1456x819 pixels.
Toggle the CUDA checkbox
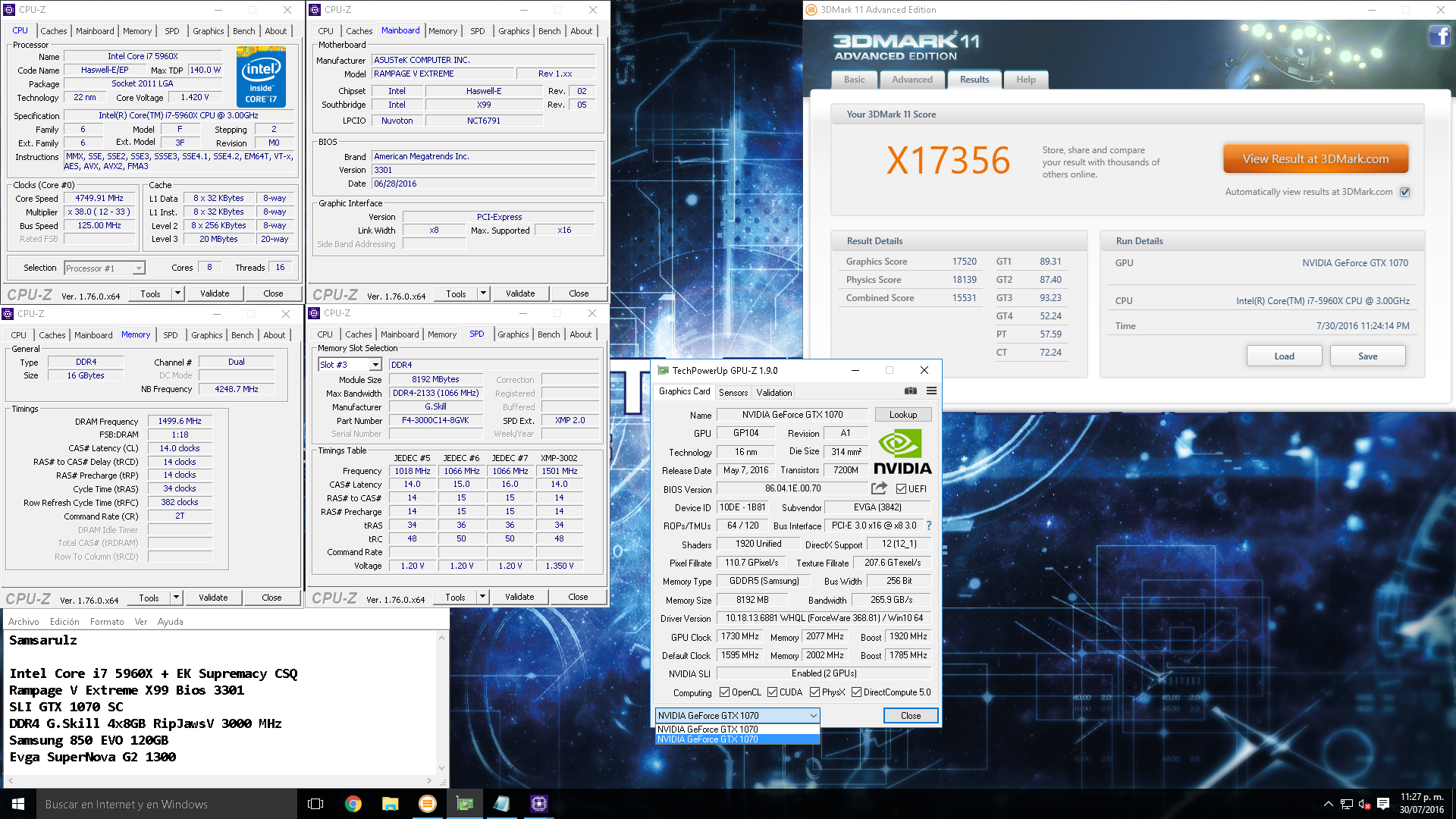point(772,692)
